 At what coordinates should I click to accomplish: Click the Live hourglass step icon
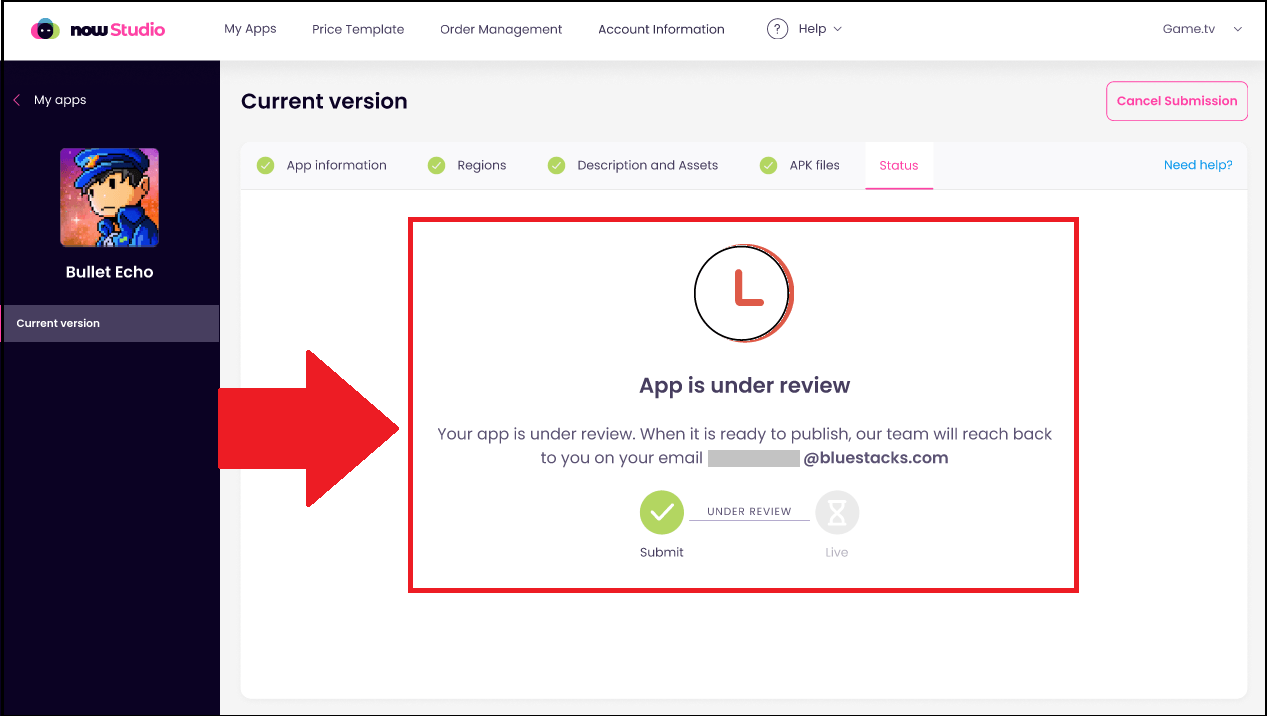point(837,513)
